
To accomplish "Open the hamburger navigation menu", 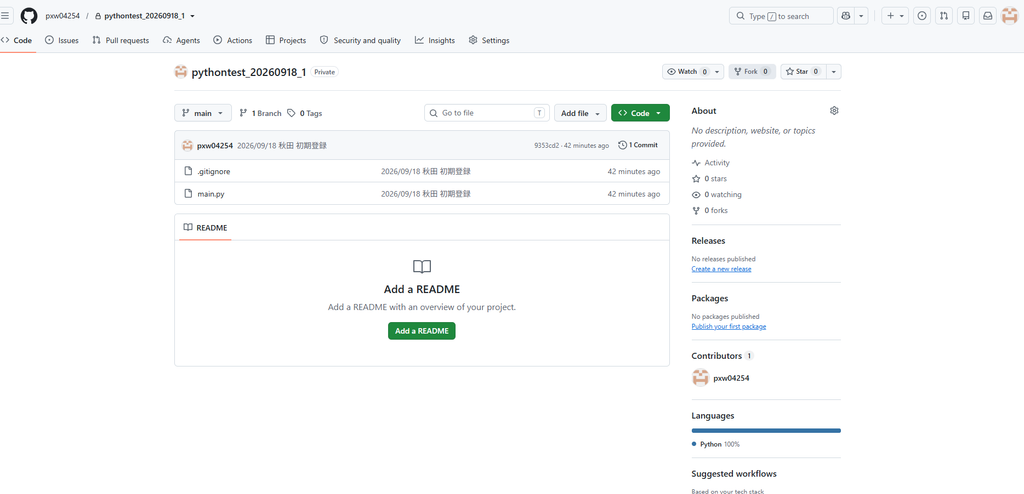I will coord(5,16).
